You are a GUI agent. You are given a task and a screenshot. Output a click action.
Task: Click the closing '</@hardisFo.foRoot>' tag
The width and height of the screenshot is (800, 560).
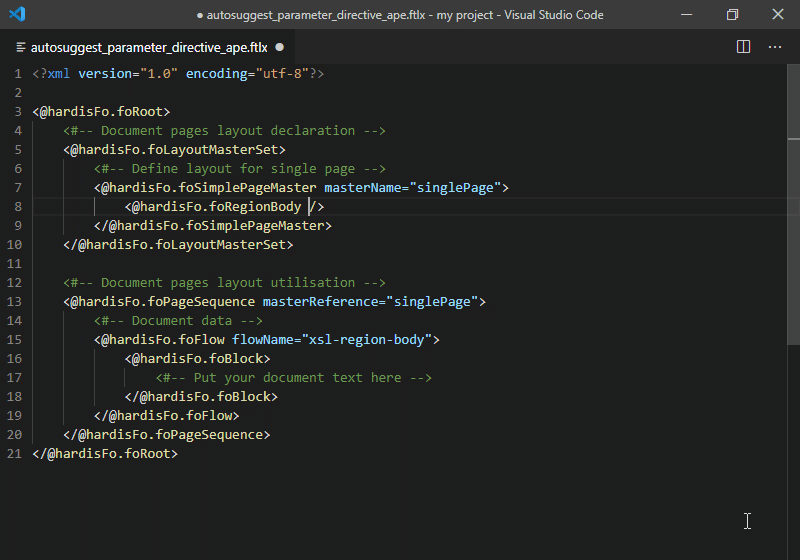[105, 453]
